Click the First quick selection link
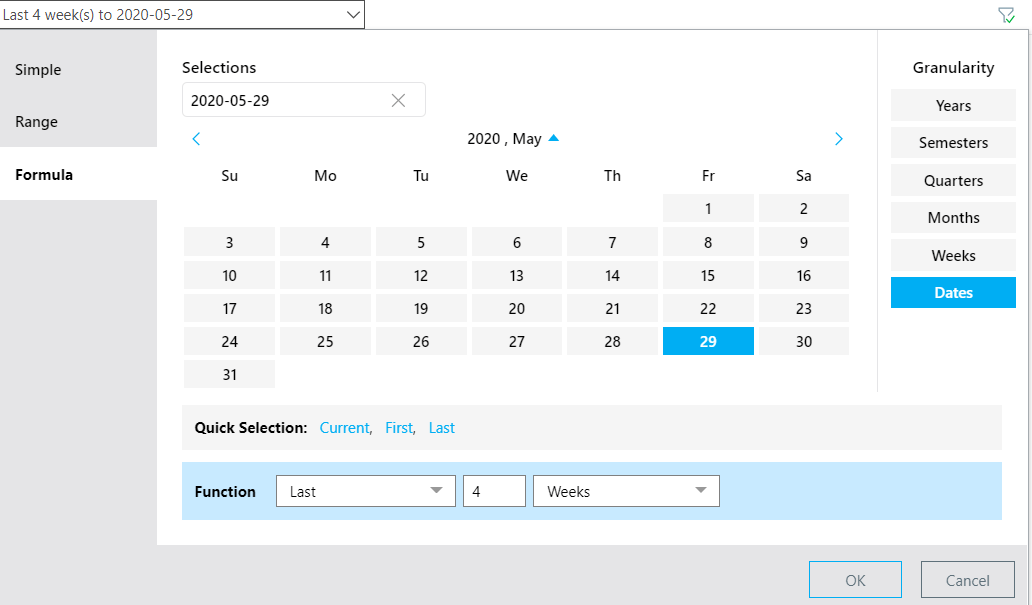 399,428
